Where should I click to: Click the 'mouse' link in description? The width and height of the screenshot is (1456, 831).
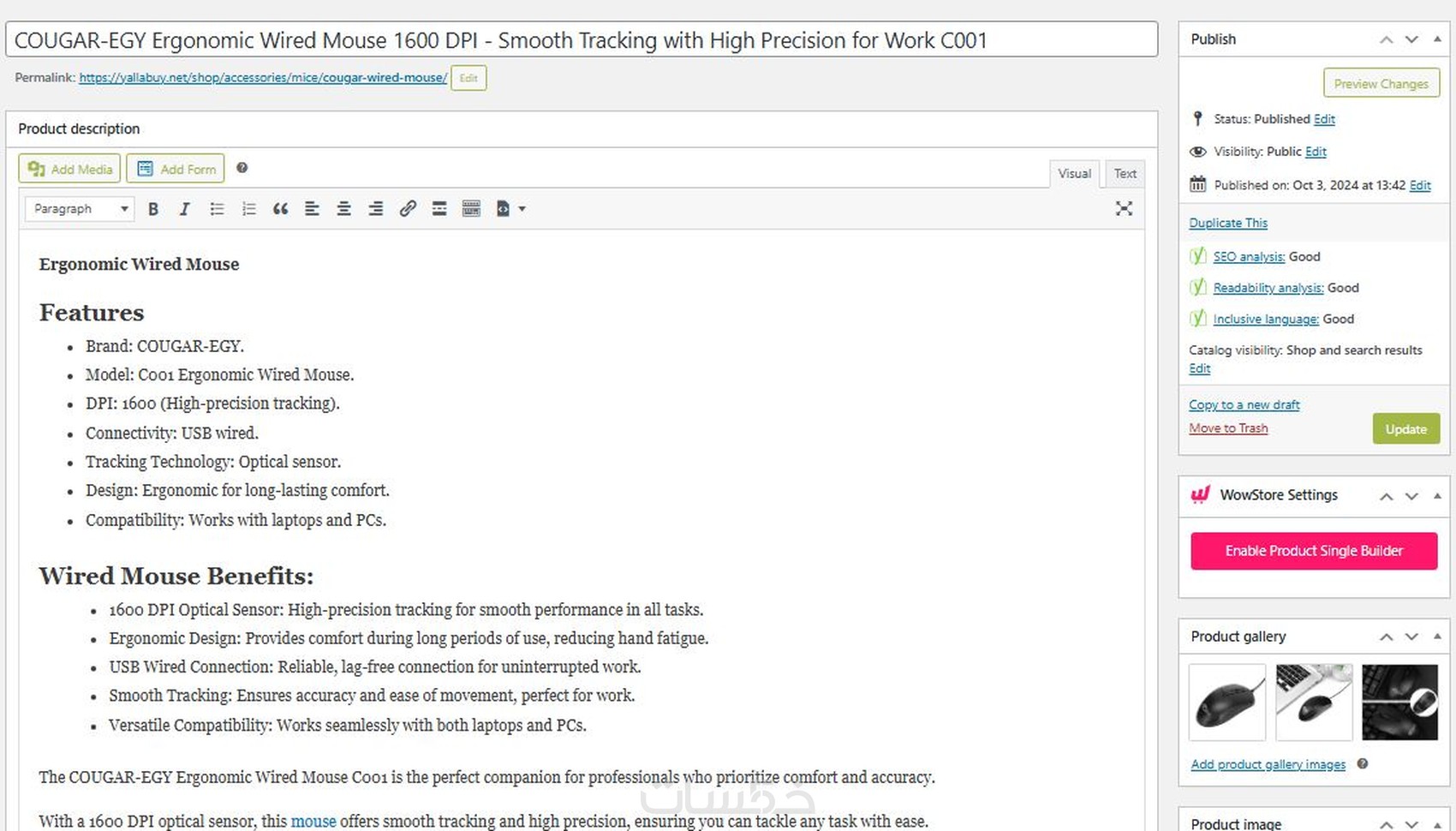(313, 821)
